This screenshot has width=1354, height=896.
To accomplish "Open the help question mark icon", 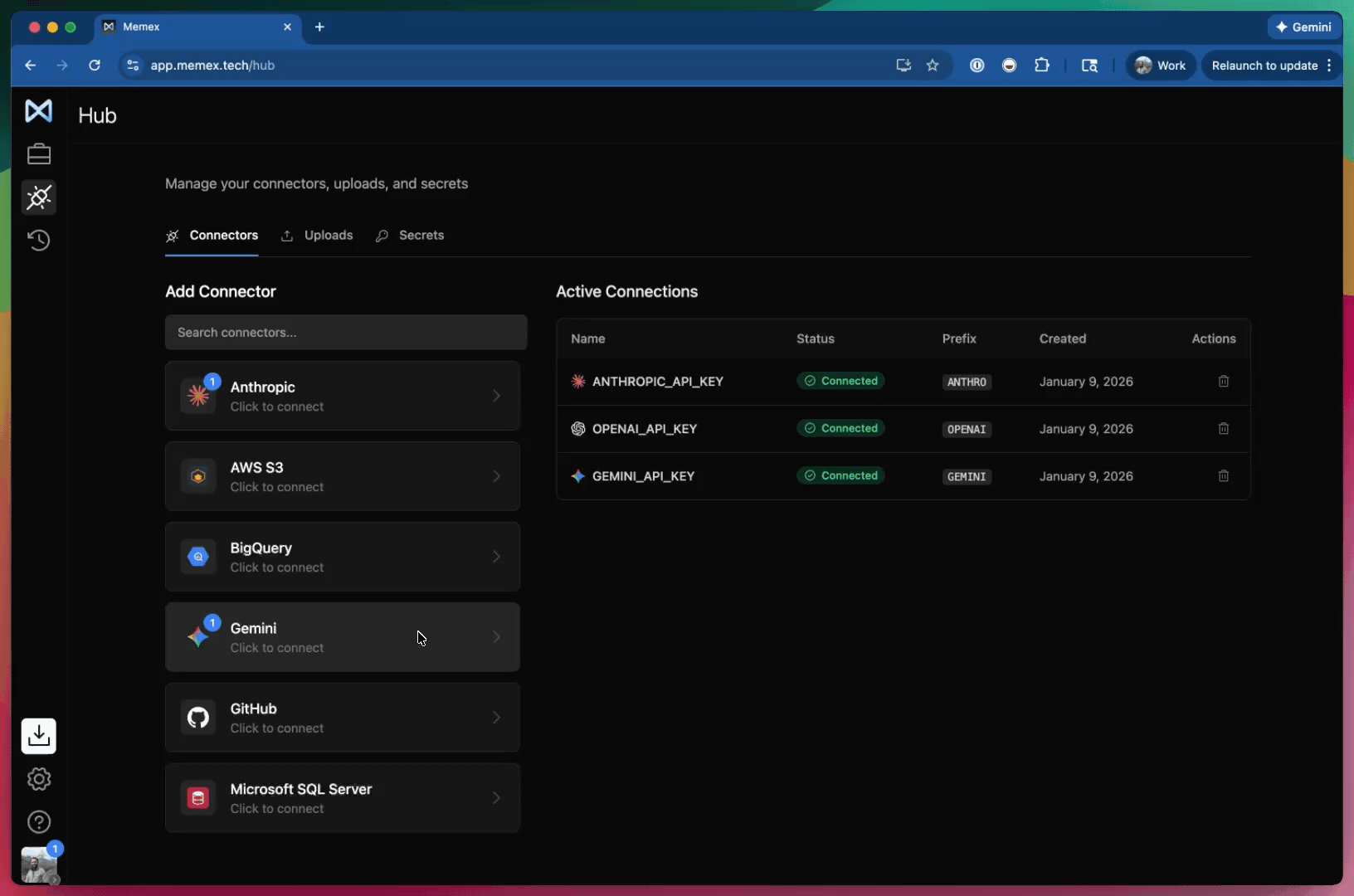I will (x=39, y=822).
